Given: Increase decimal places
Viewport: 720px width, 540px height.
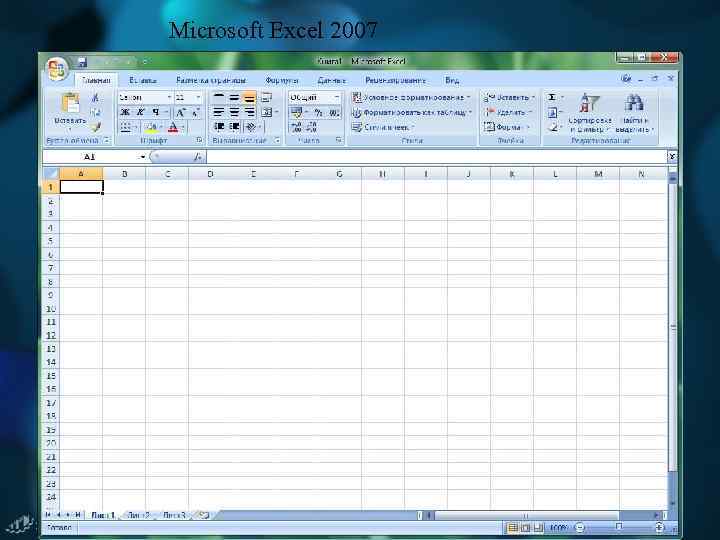Looking at the screenshot, I should point(296,127).
